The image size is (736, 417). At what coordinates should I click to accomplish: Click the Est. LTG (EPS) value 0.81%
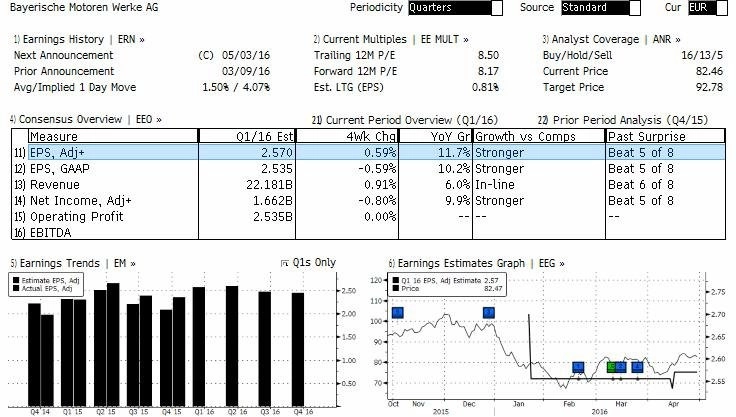(485, 87)
